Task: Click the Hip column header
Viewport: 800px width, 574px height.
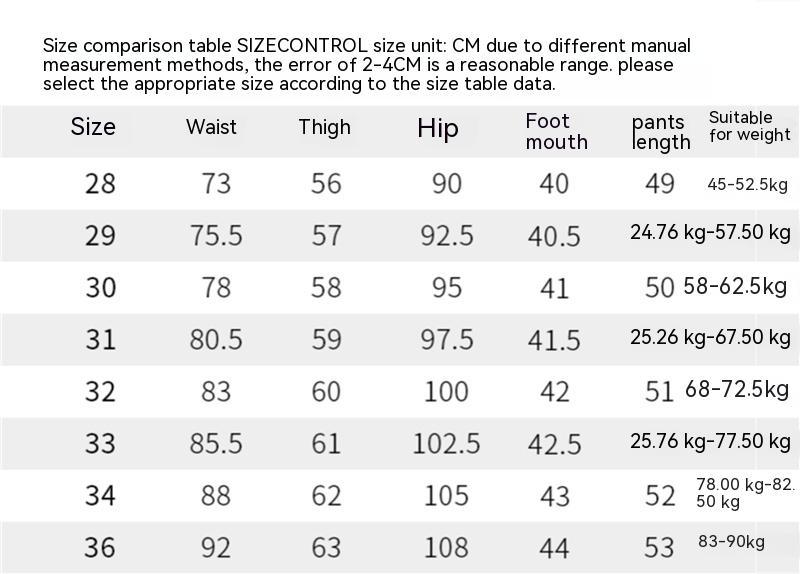Action: pos(438,128)
